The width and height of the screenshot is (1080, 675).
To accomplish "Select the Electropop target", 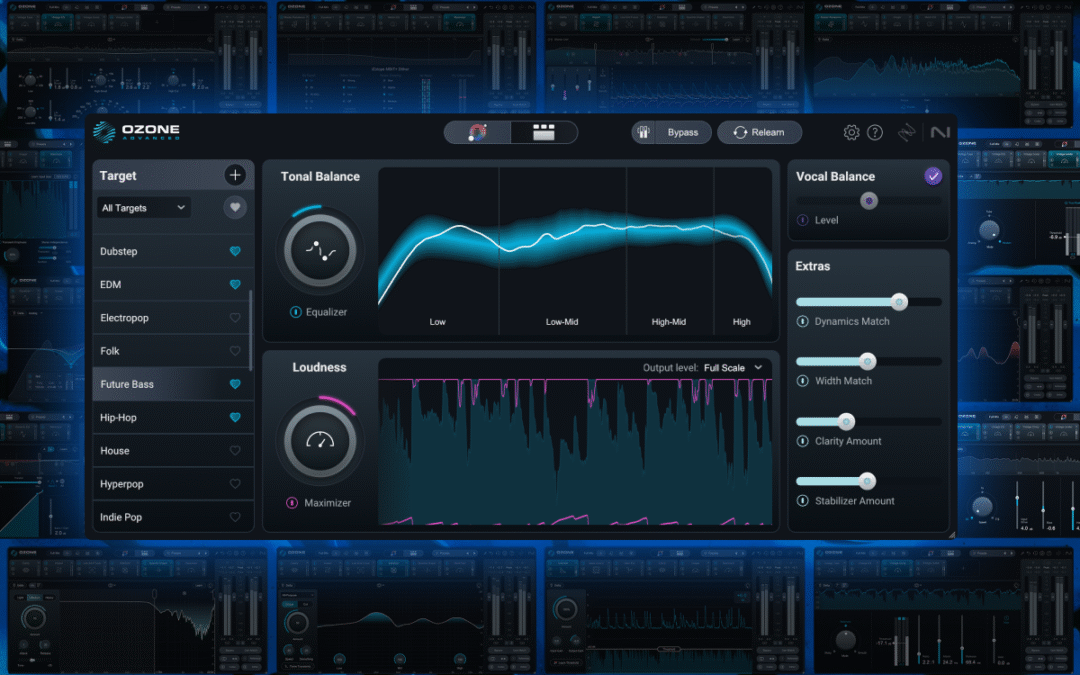I will [x=173, y=318].
